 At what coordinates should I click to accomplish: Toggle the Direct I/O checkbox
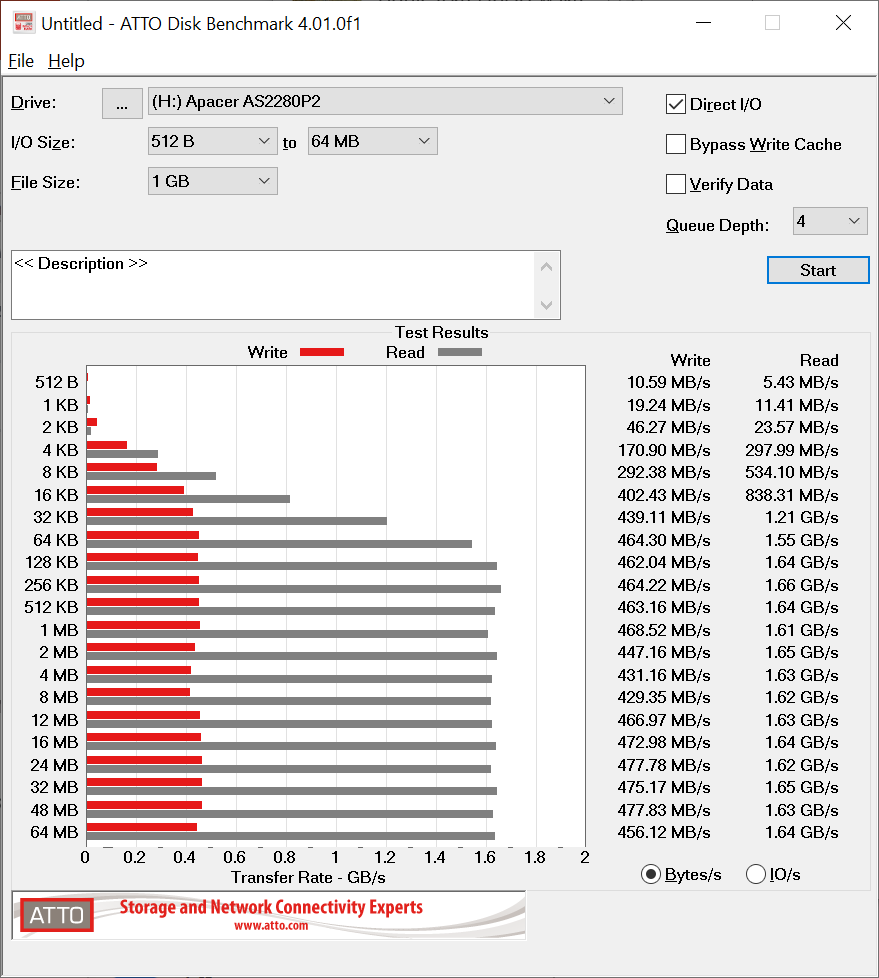[x=676, y=104]
